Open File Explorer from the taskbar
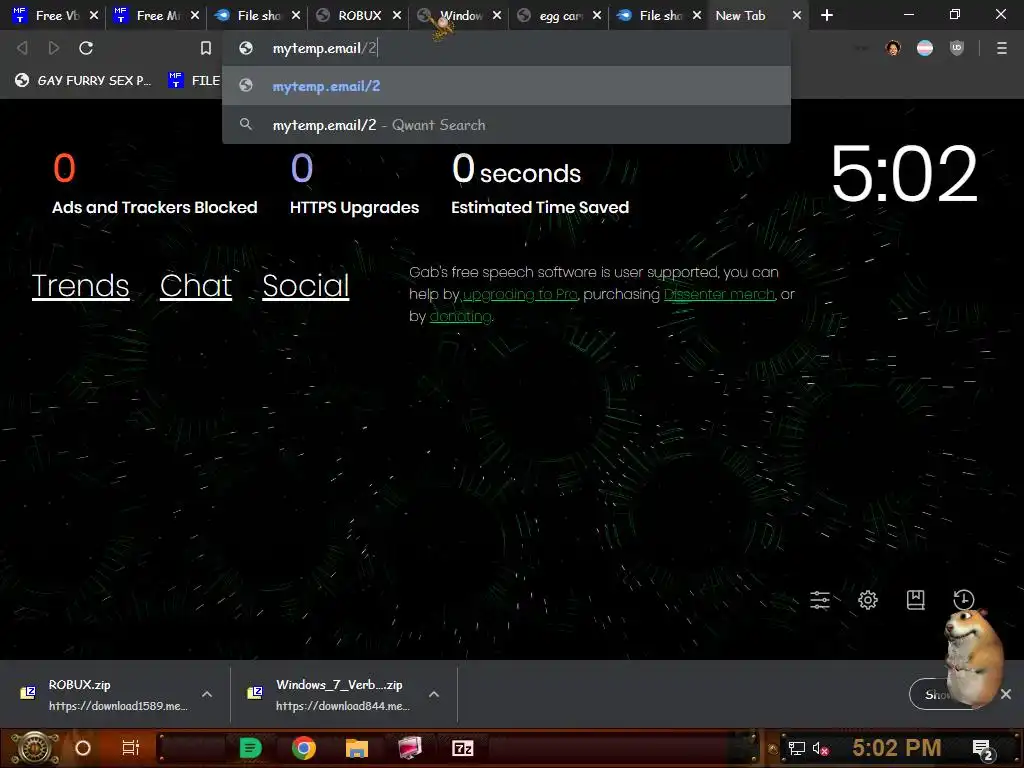This screenshot has width=1024, height=768. [x=357, y=748]
